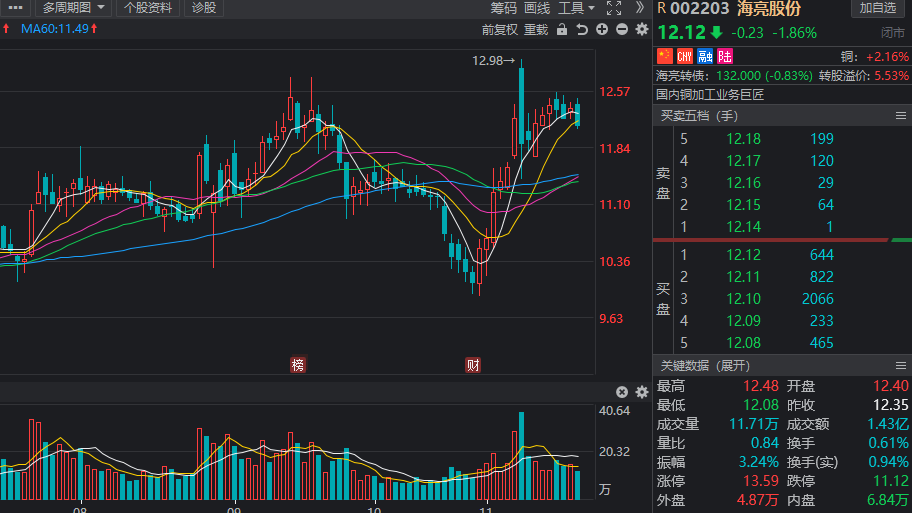Click the lock icon in chart toolbar
This screenshot has width=912, height=513.
click(x=563, y=29)
